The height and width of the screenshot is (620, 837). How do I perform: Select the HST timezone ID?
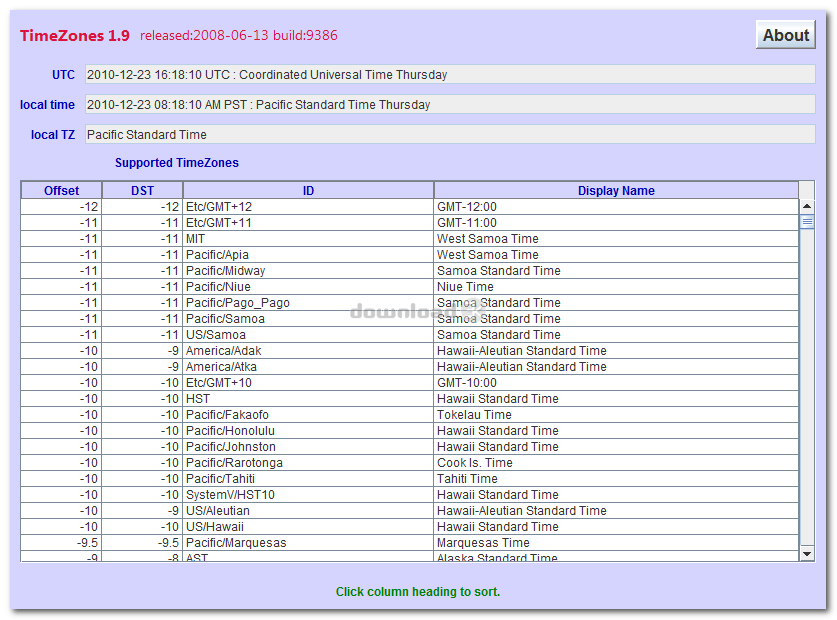tap(308, 399)
